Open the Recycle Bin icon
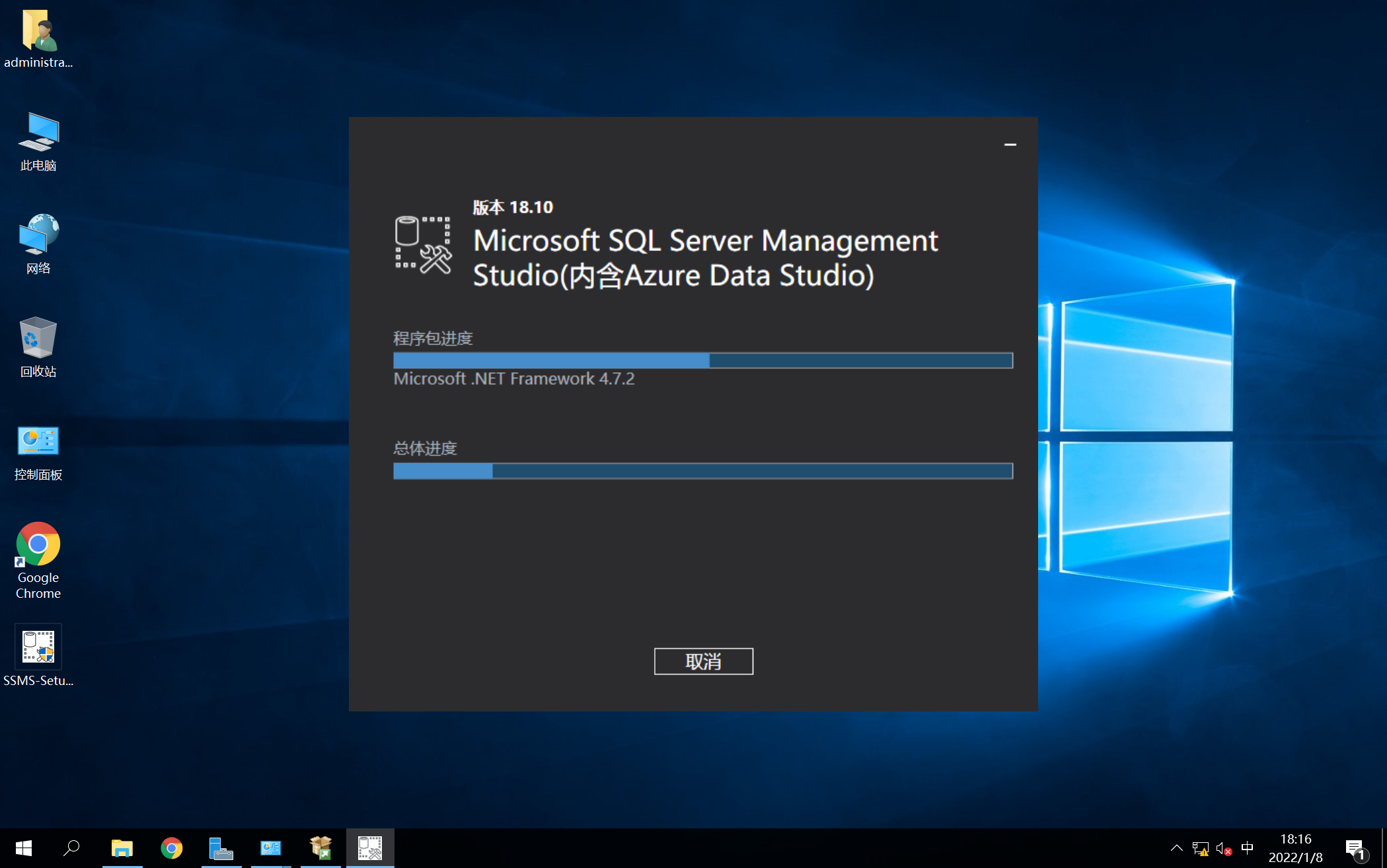This screenshot has width=1387, height=868. coord(37,346)
